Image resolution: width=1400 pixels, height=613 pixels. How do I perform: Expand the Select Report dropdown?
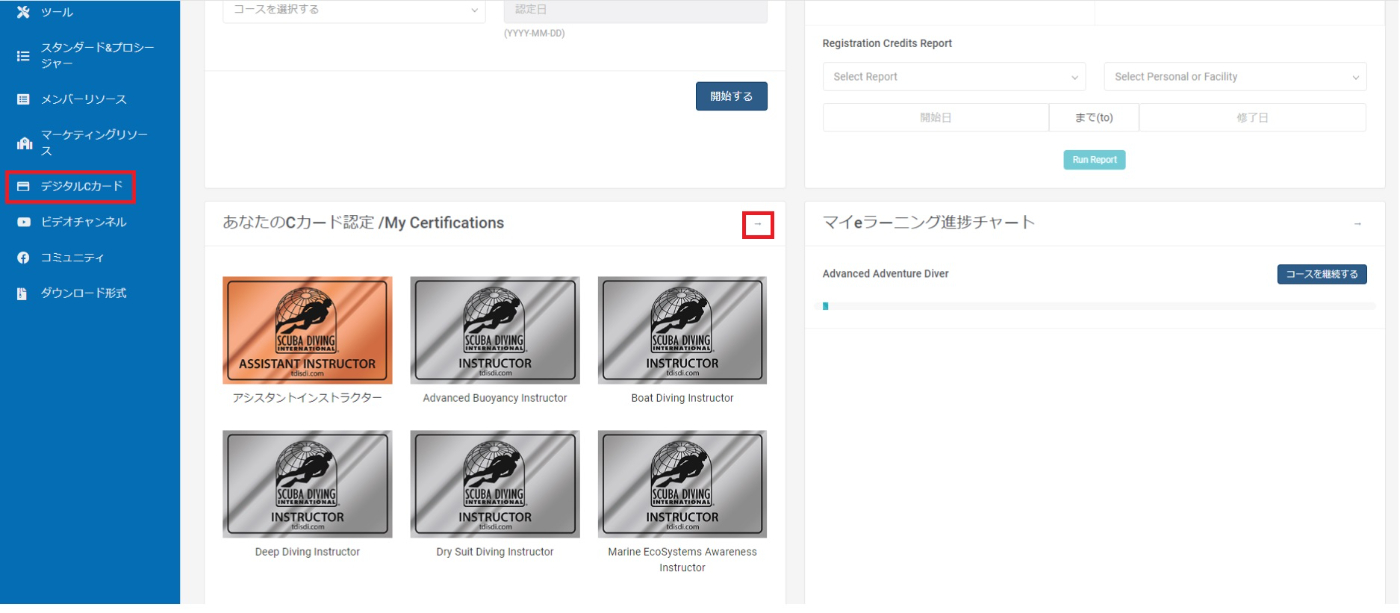click(x=954, y=77)
